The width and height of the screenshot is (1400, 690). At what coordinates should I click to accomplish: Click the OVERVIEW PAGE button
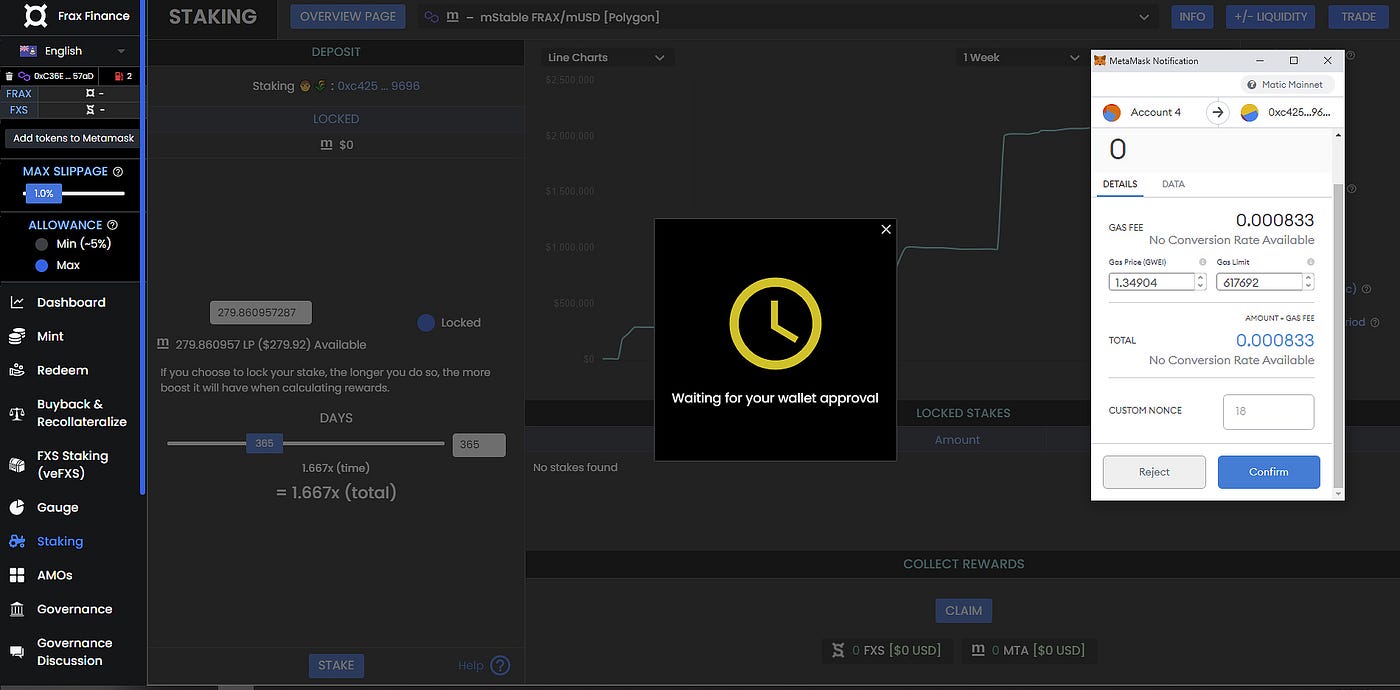pyautogui.click(x=348, y=17)
